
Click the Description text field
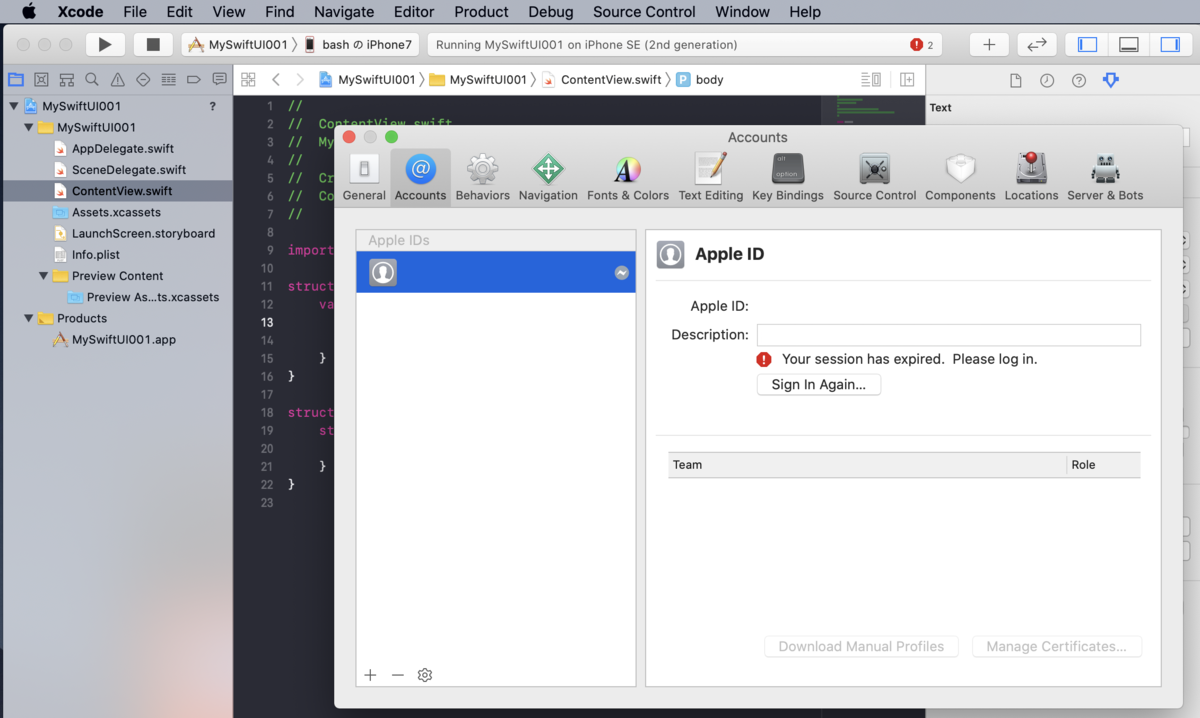(949, 335)
